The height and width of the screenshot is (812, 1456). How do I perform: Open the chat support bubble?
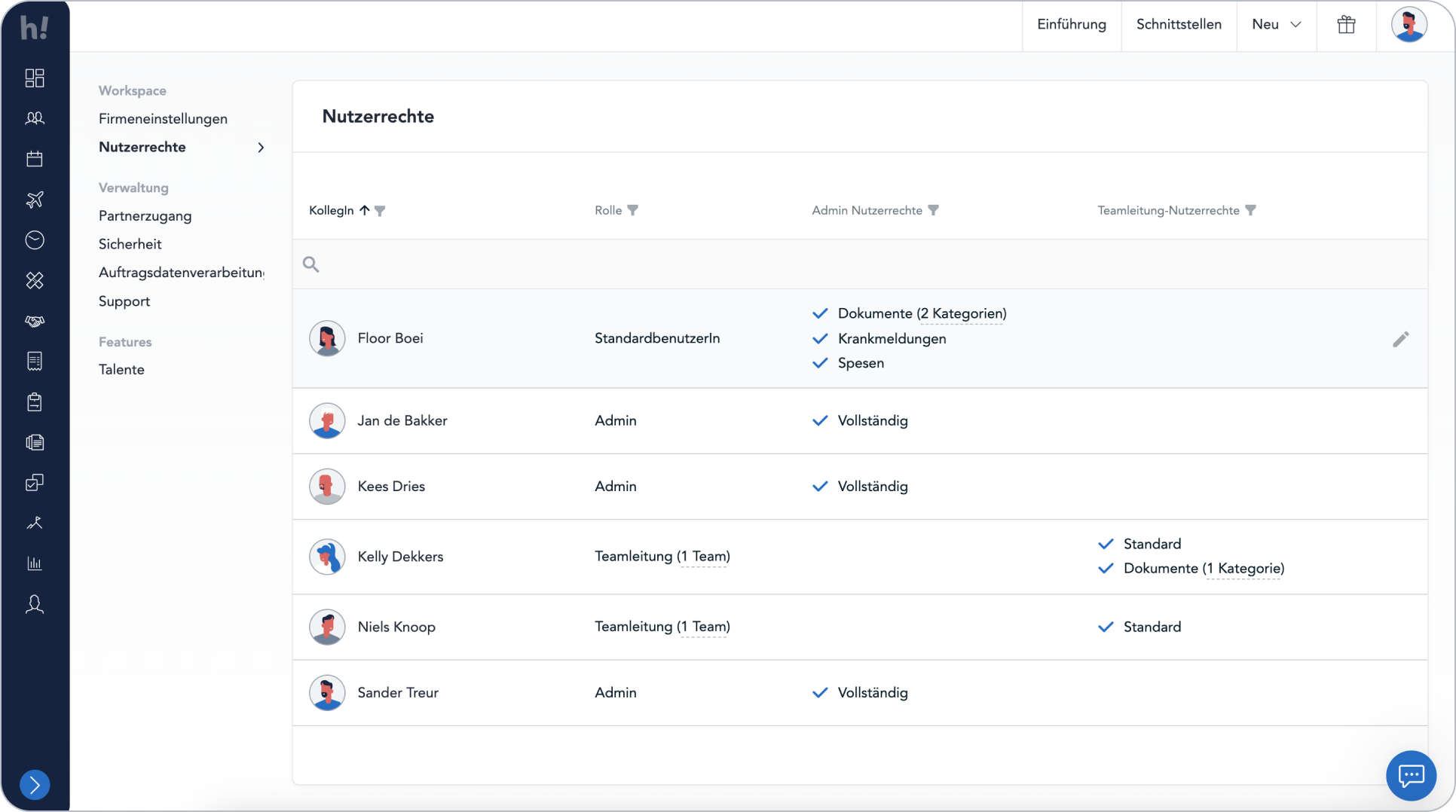tap(1410, 775)
